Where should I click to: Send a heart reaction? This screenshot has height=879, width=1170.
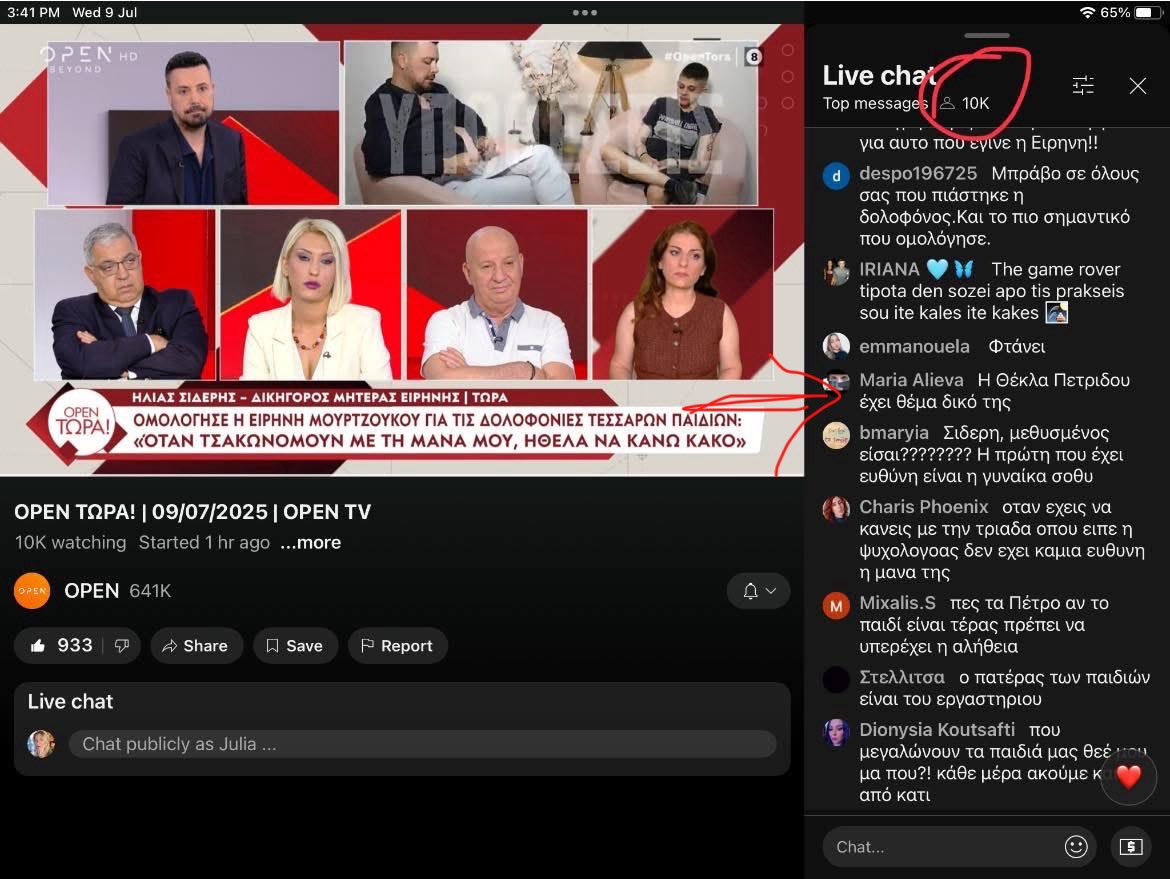click(1128, 778)
